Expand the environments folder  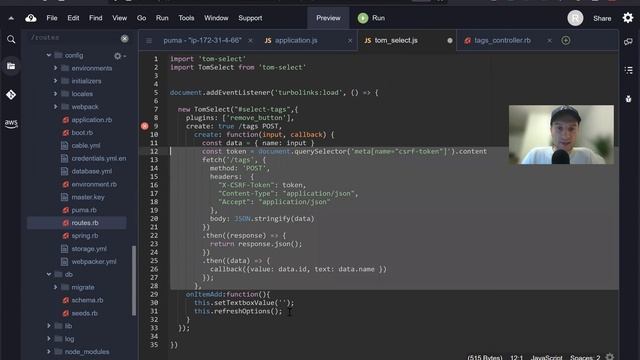tap(56, 68)
